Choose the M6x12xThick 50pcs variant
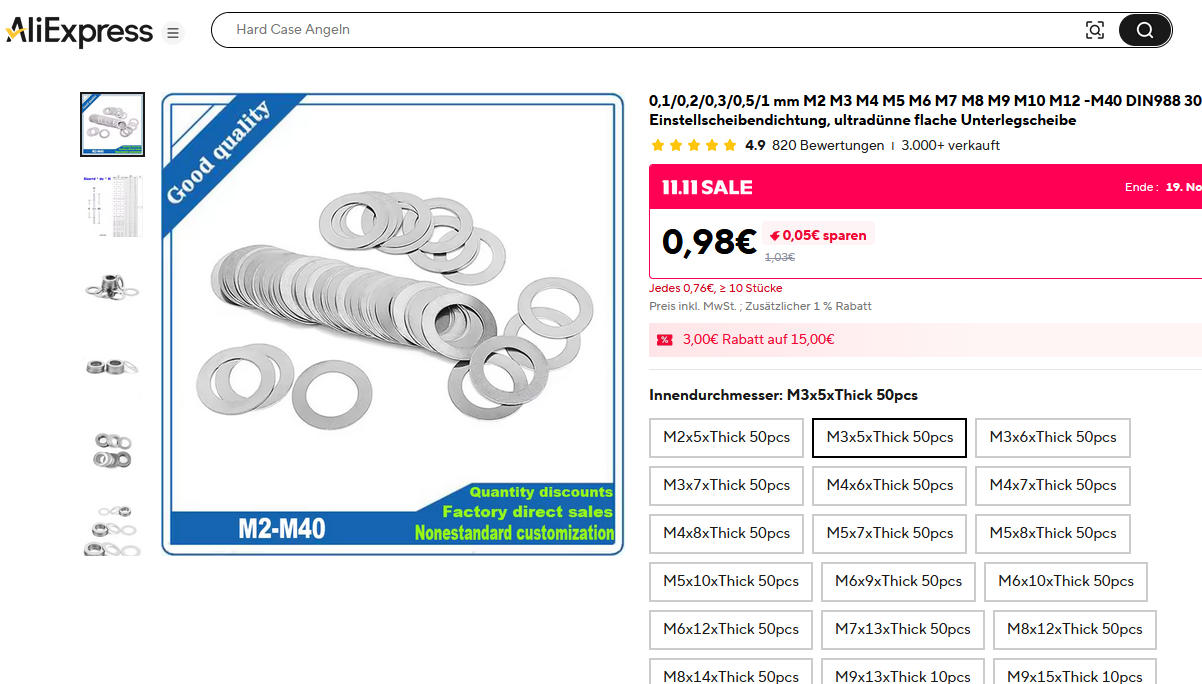This screenshot has height=684, width=1202. (731, 630)
